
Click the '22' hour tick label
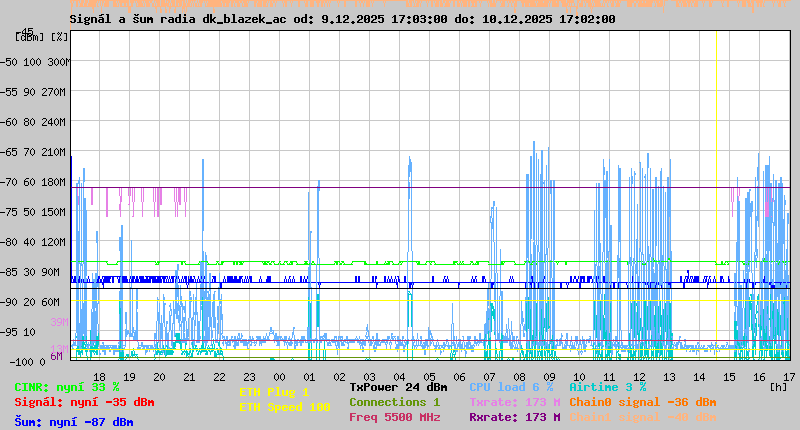click(x=219, y=377)
